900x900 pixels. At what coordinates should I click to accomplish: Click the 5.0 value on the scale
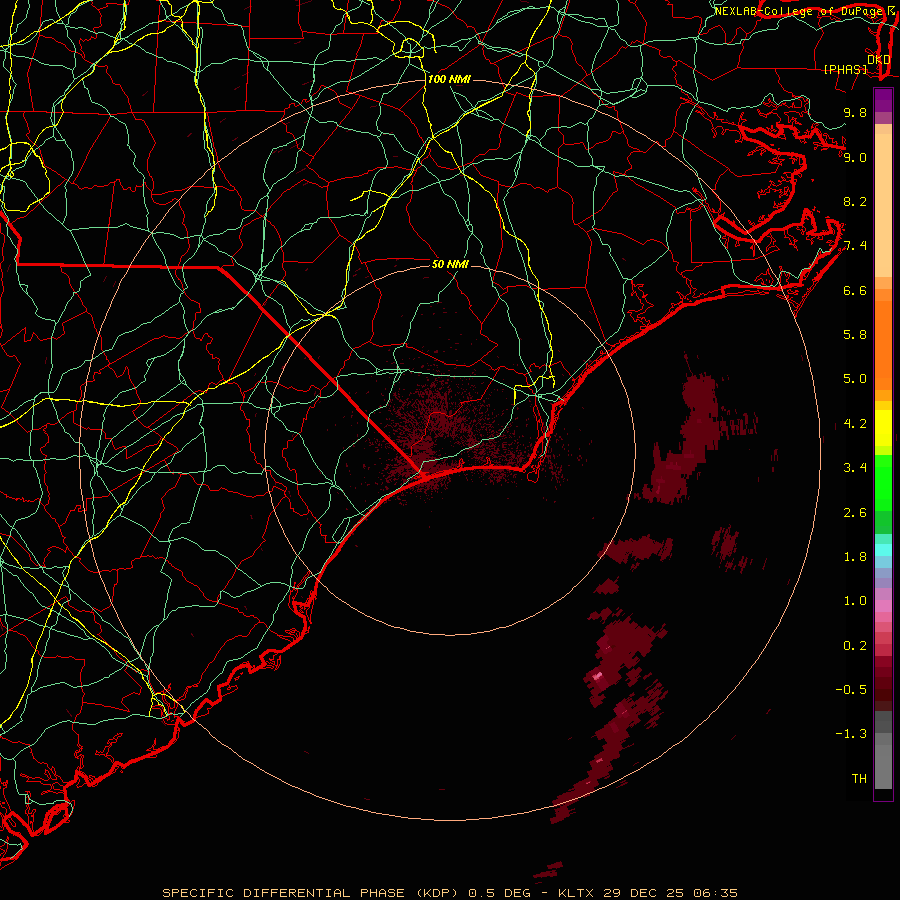[855, 379]
